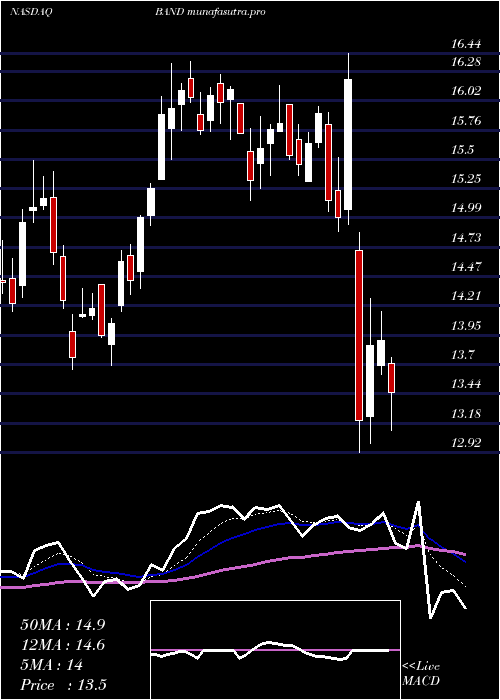
Task: Click the large red candle falling to 13.18
Action: (x=359, y=335)
